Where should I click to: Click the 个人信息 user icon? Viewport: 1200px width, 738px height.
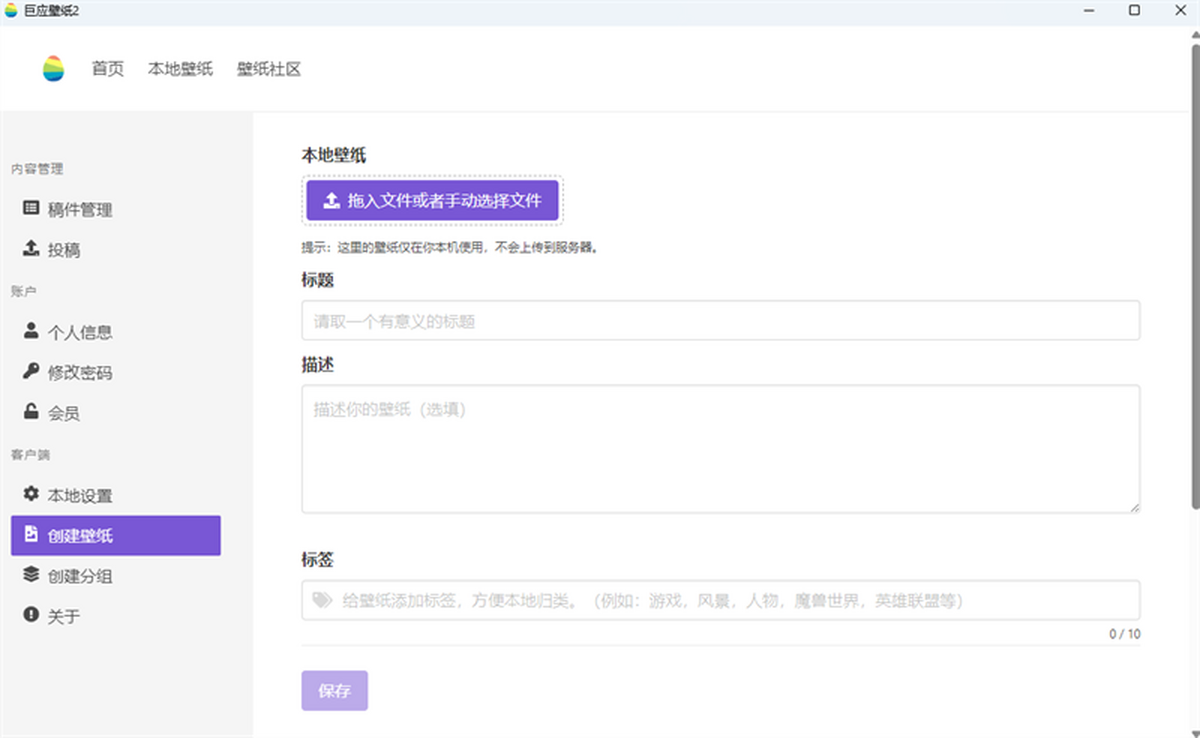[31, 331]
